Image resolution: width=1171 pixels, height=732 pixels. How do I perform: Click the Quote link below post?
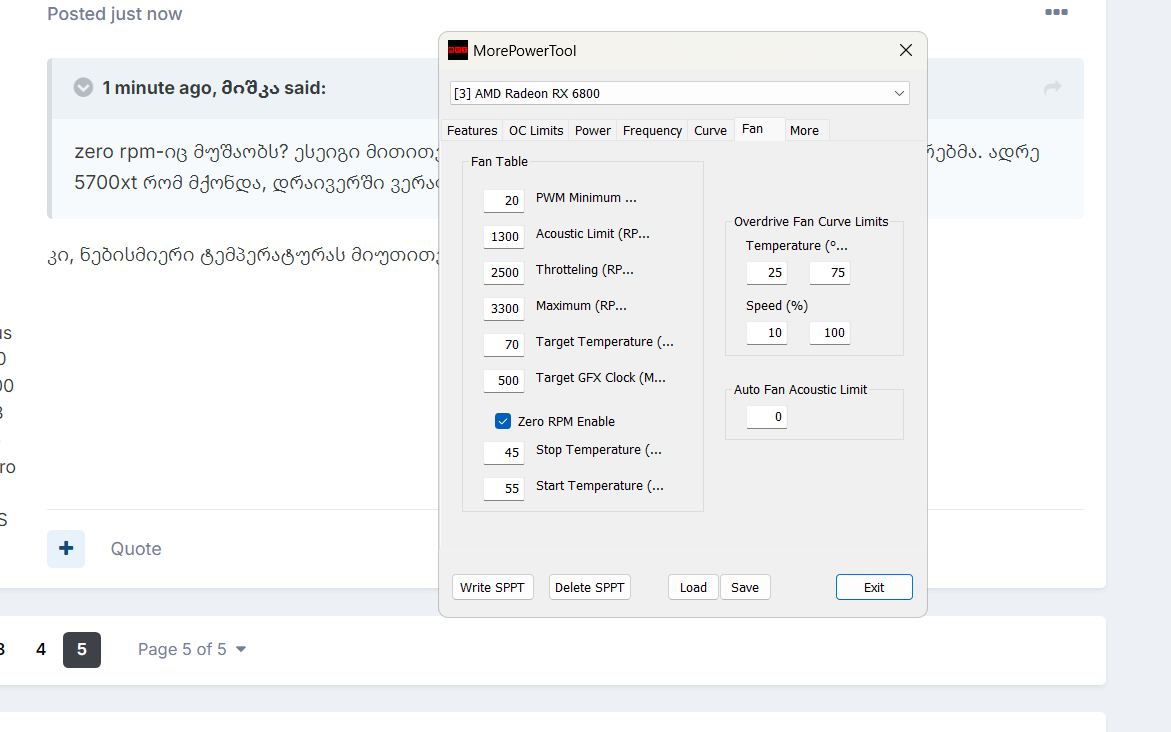point(136,549)
